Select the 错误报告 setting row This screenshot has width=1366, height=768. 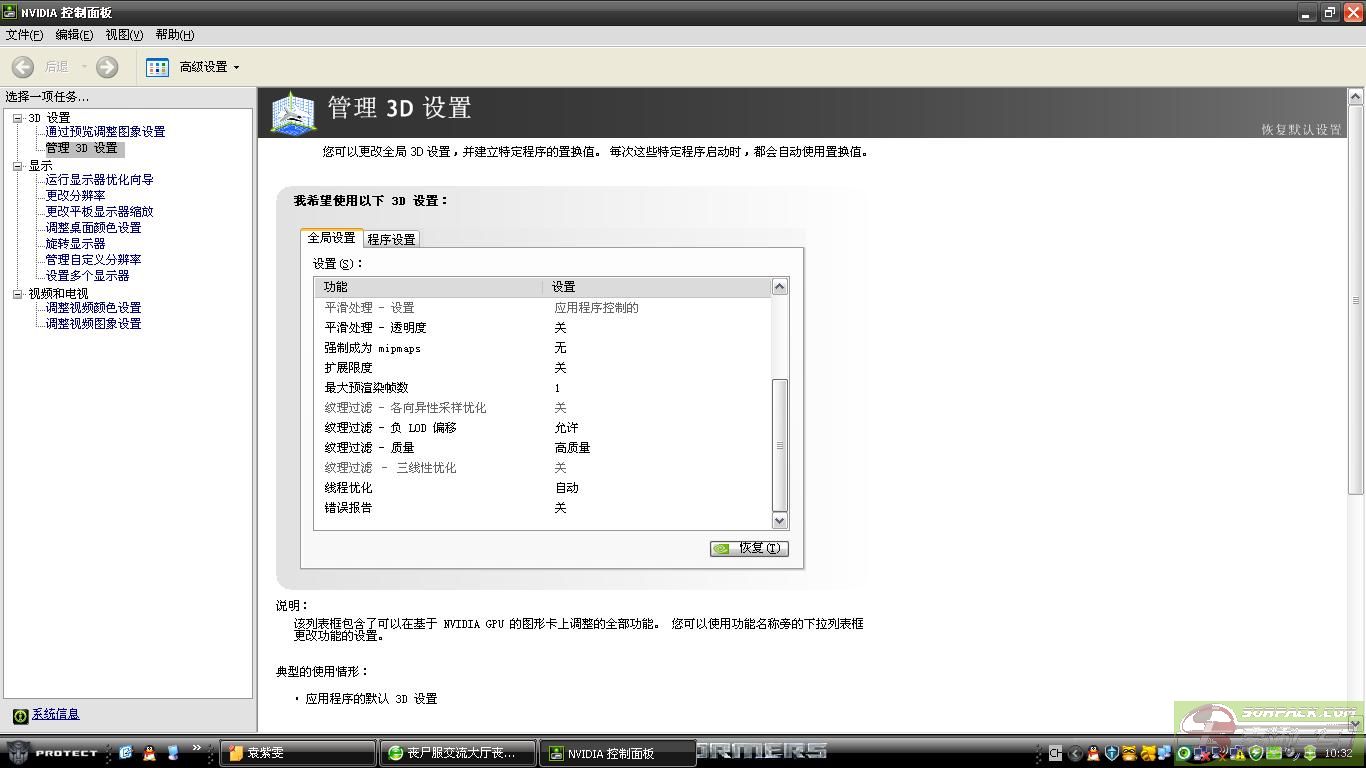[x=543, y=508]
